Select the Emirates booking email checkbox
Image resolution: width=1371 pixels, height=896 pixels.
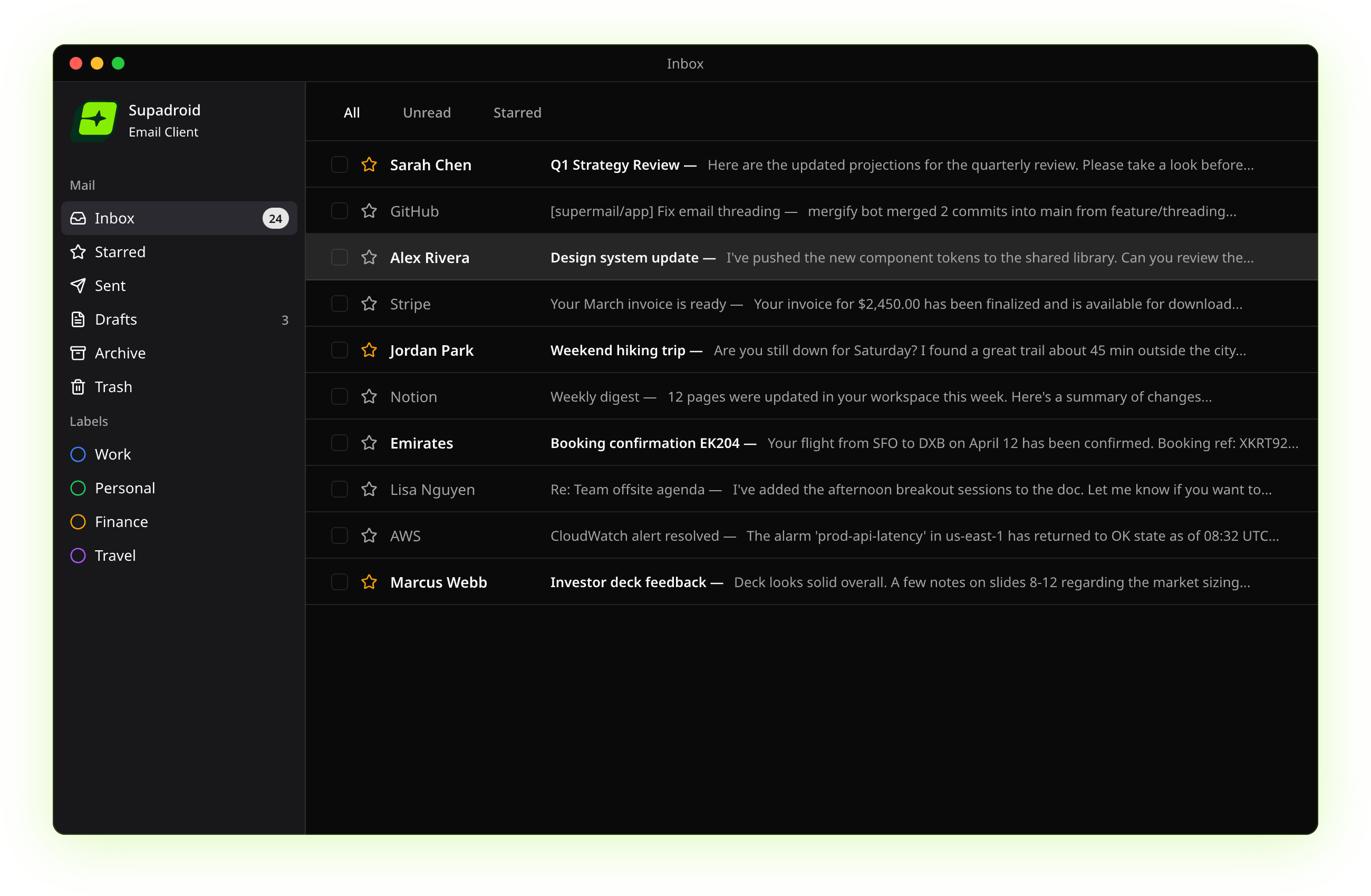click(x=339, y=443)
